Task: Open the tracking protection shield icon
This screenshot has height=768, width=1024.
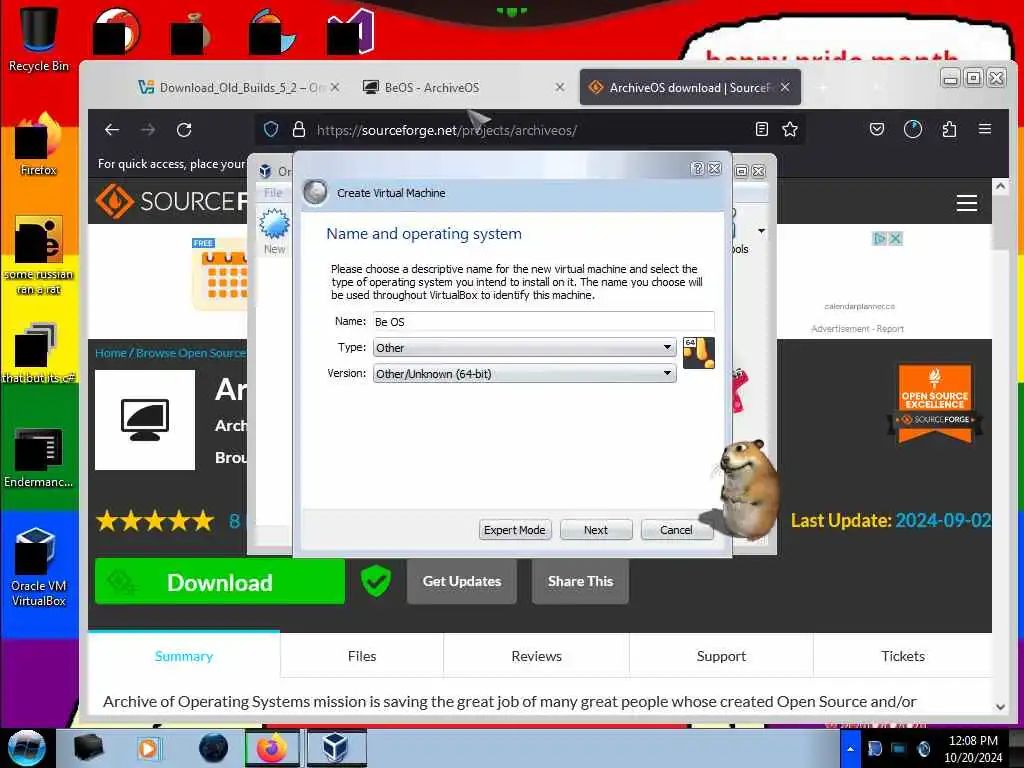Action: point(271,129)
